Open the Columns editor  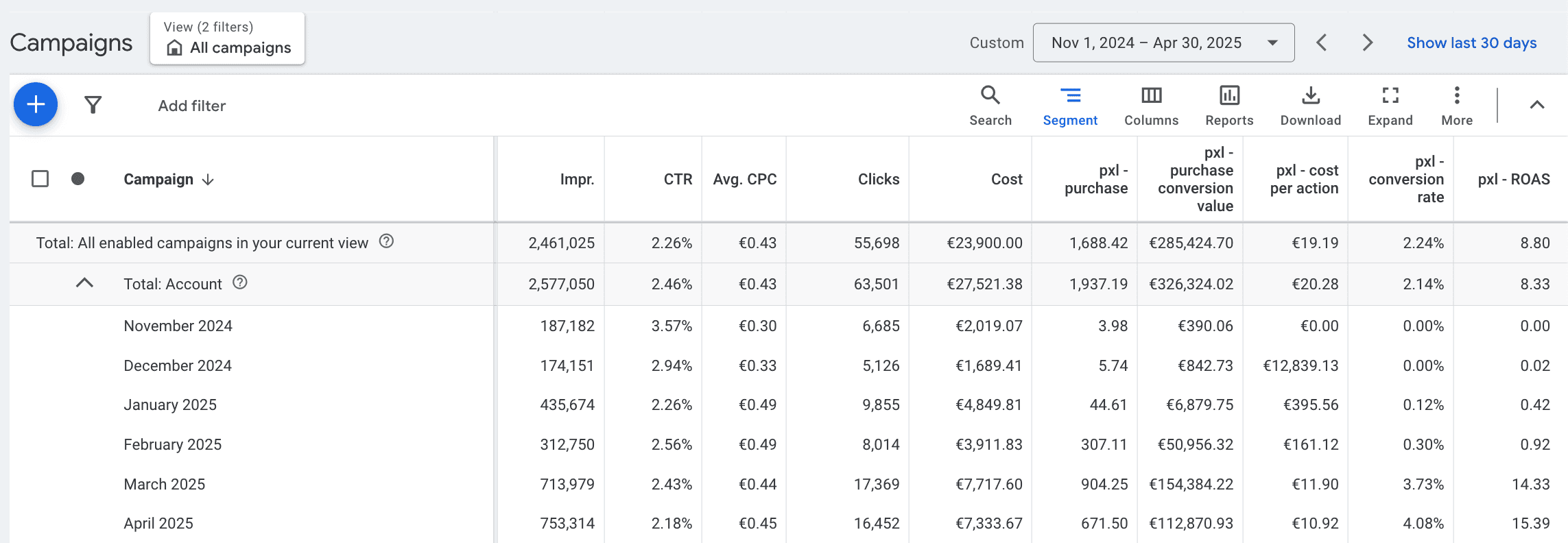1152,106
